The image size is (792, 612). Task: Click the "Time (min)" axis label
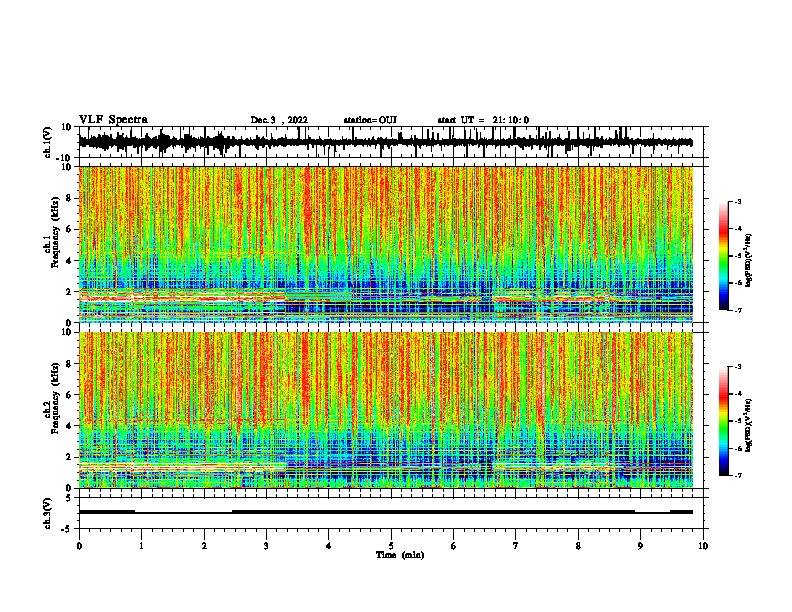(x=400, y=555)
